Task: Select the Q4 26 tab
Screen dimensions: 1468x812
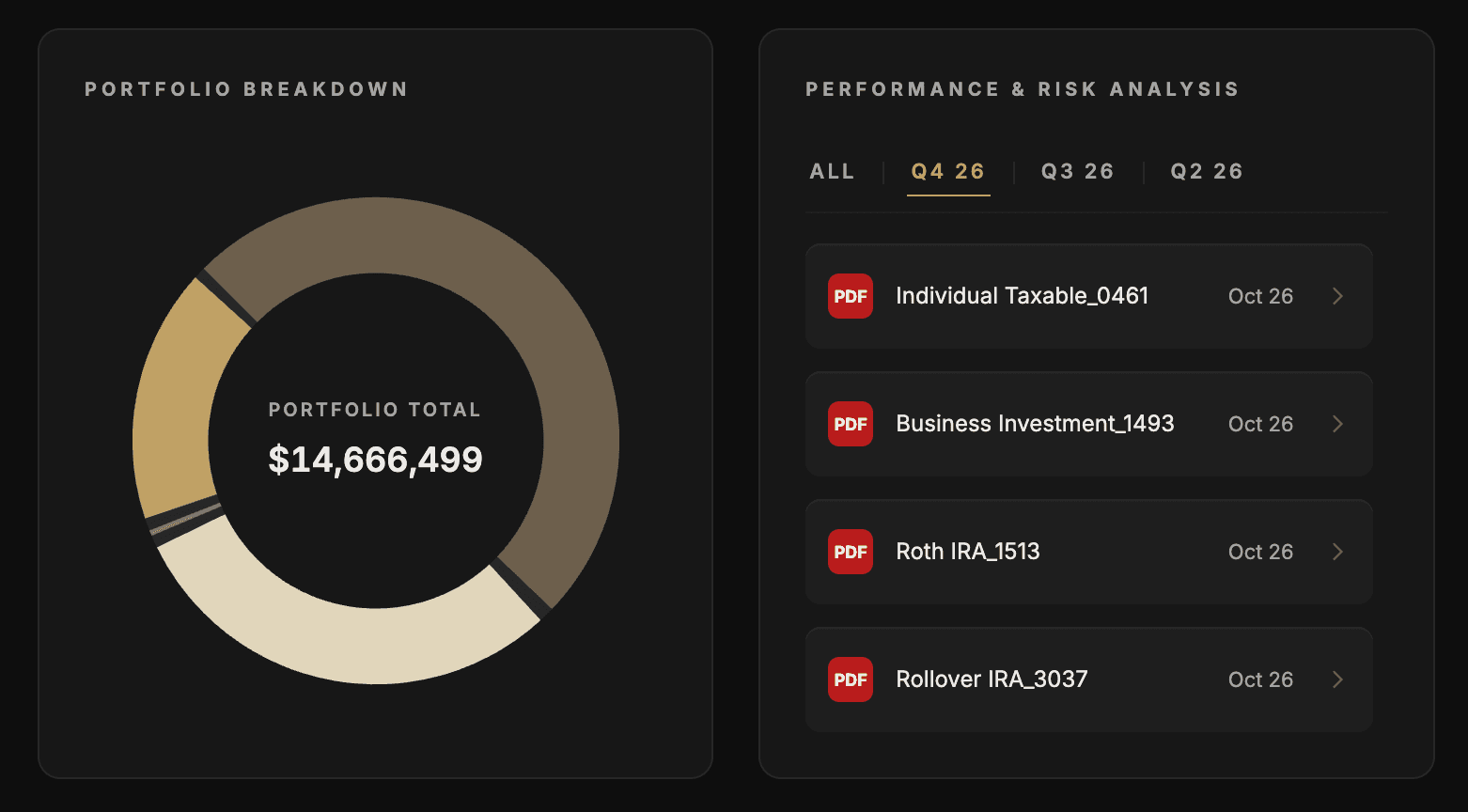Action: click(x=948, y=172)
